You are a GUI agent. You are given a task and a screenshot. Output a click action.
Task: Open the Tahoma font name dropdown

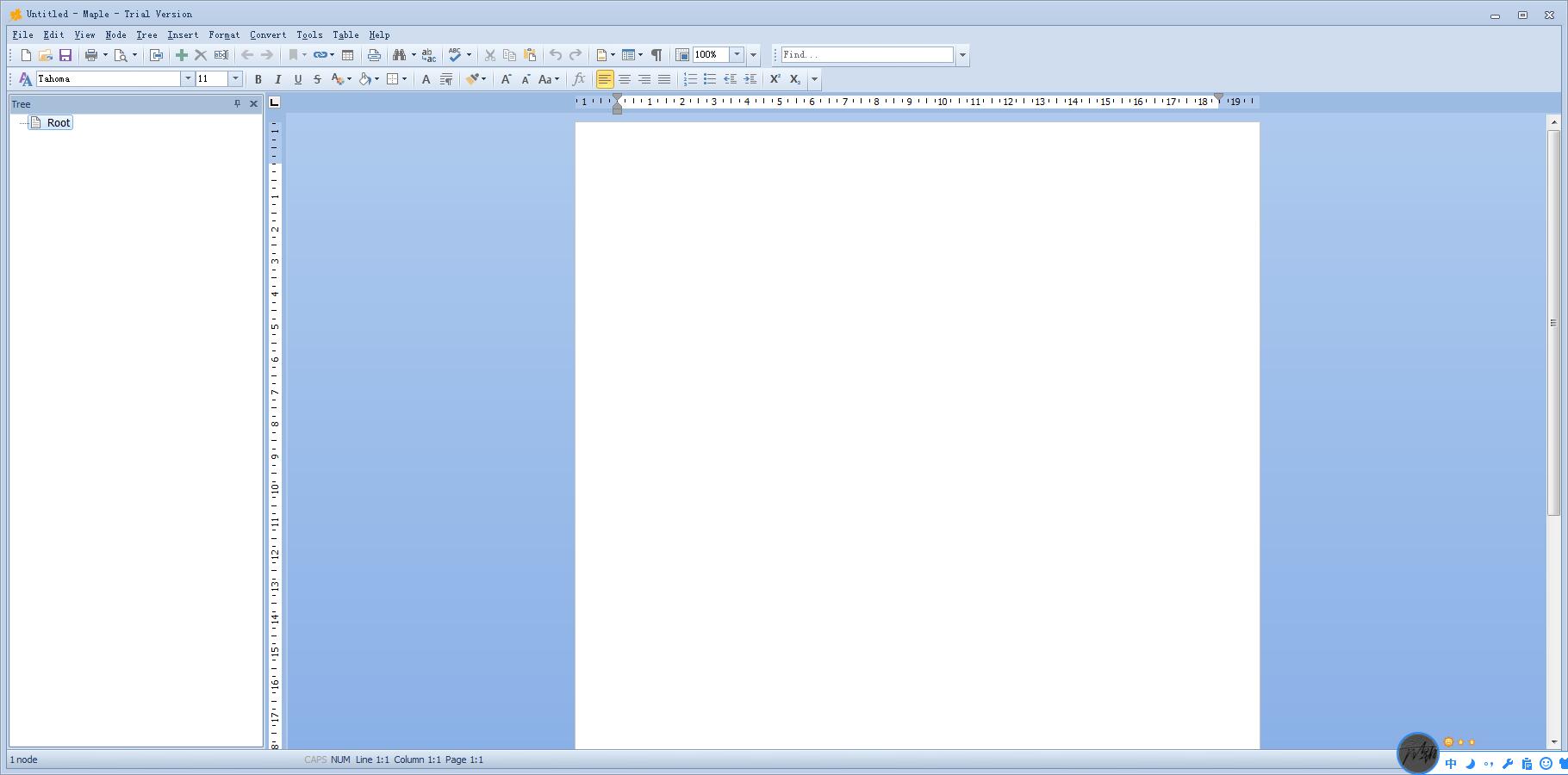click(187, 78)
